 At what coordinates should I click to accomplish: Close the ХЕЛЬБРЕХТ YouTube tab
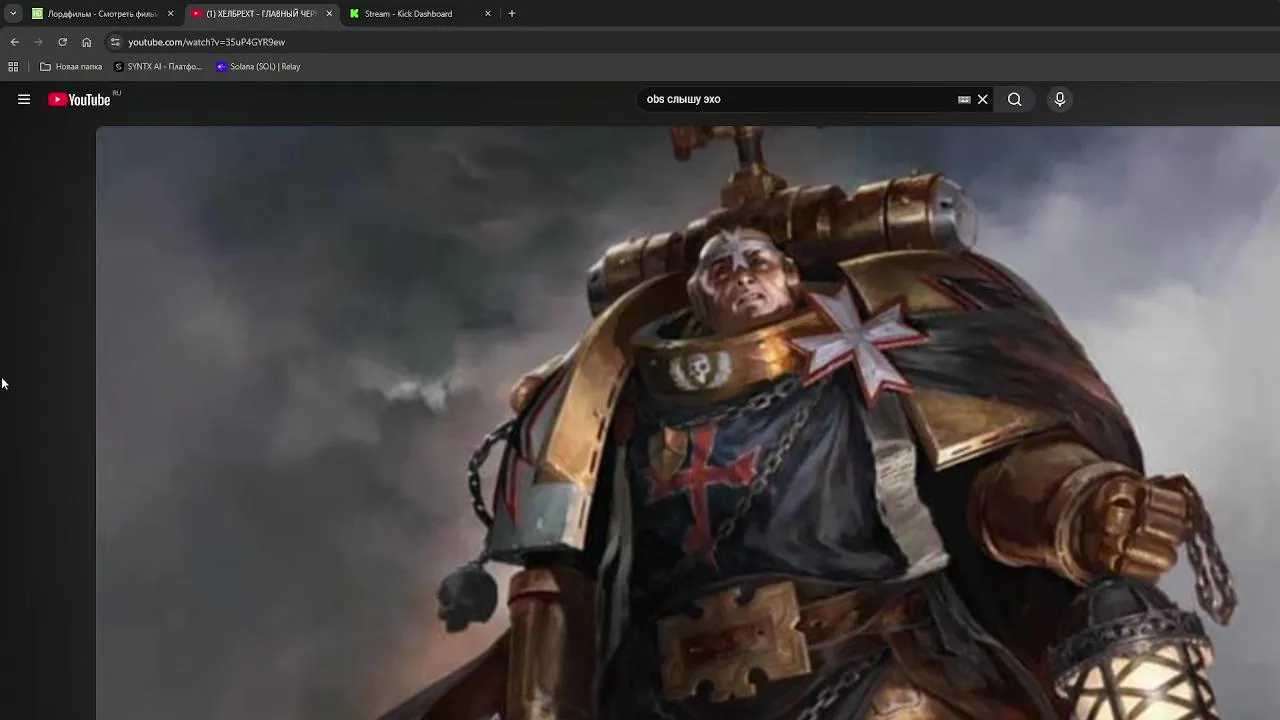(x=329, y=14)
